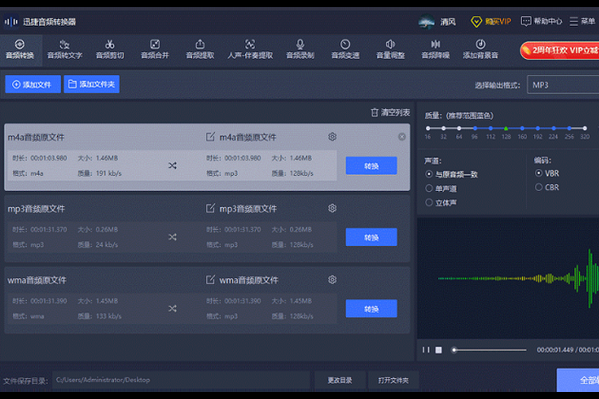Set quality slider to 128
599x399 pixels.
[506, 128]
